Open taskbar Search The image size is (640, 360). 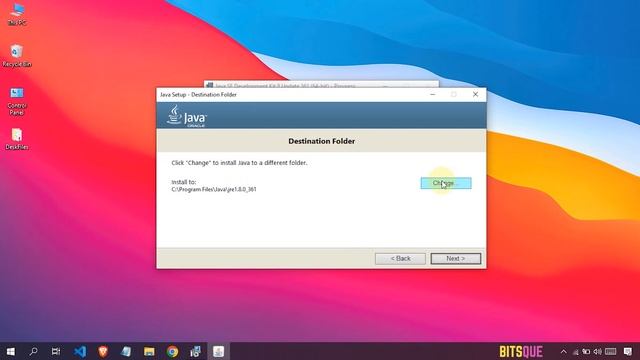pyautogui.click(x=33, y=351)
